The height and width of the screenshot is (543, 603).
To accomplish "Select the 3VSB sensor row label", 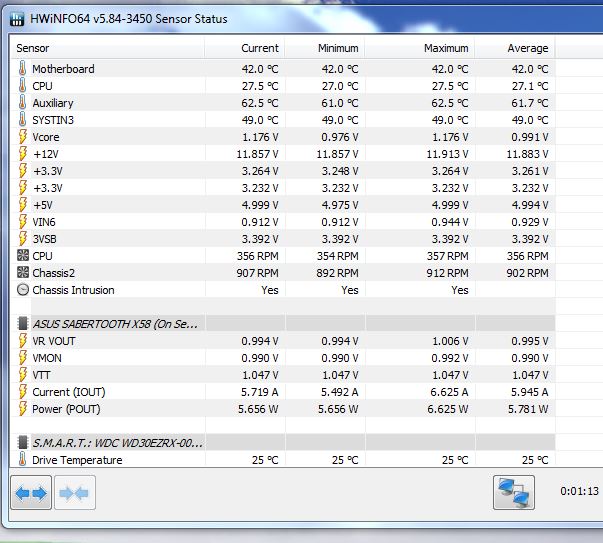I will point(45,239).
